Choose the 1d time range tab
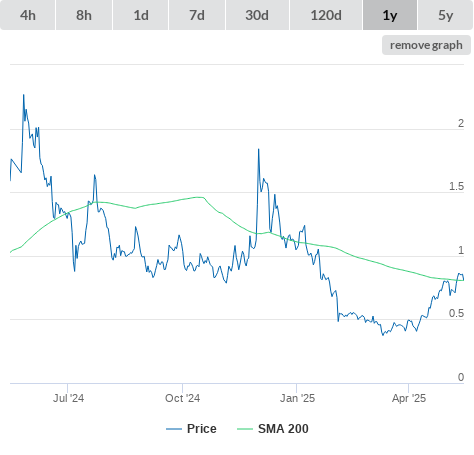474x455 pixels. pyautogui.click(x=141, y=15)
